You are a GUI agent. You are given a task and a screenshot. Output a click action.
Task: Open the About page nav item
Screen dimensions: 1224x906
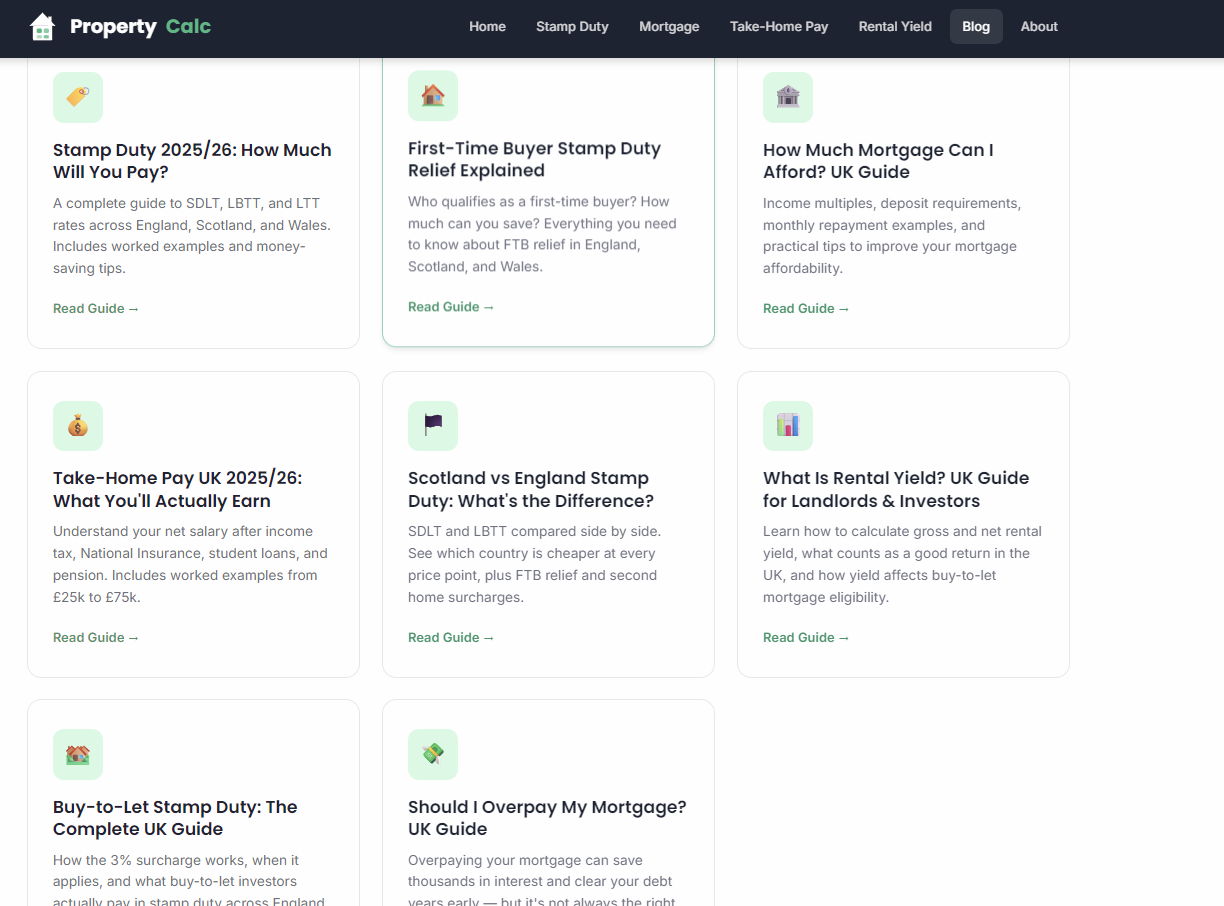point(1039,27)
